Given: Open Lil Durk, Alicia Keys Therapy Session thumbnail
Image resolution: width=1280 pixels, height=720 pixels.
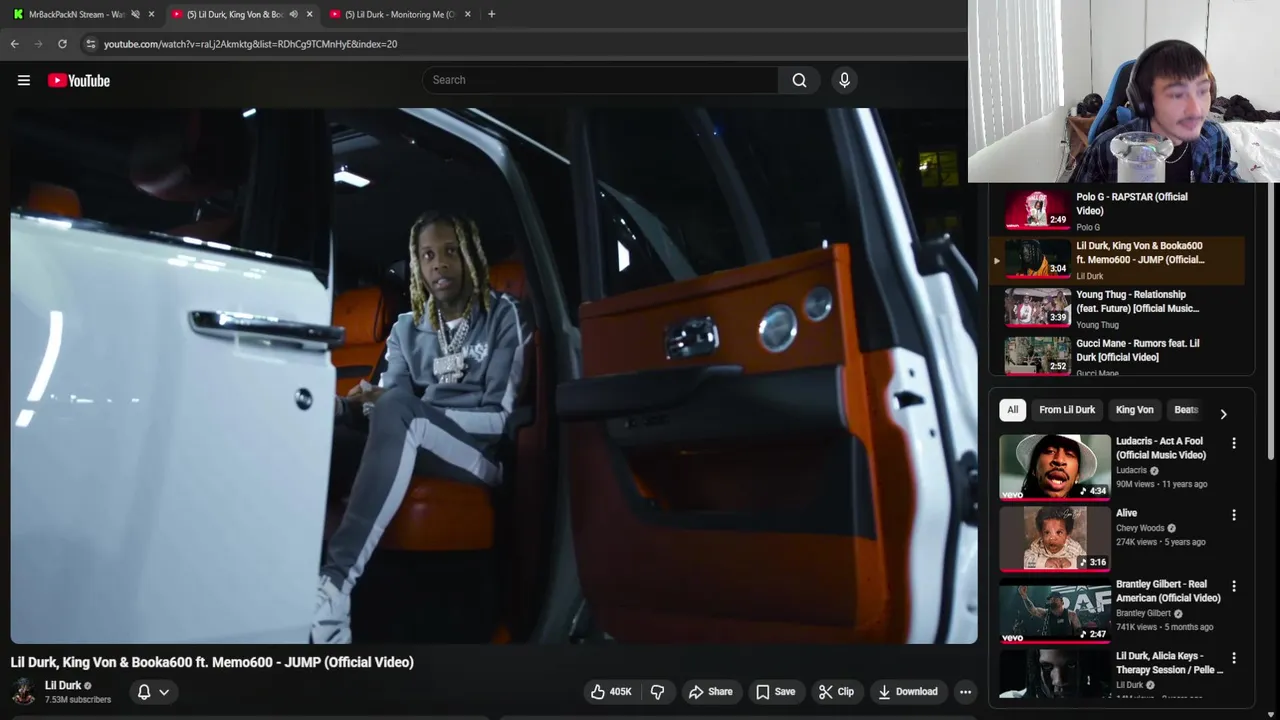Looking at the screenshot, I should click(1055, 675).
